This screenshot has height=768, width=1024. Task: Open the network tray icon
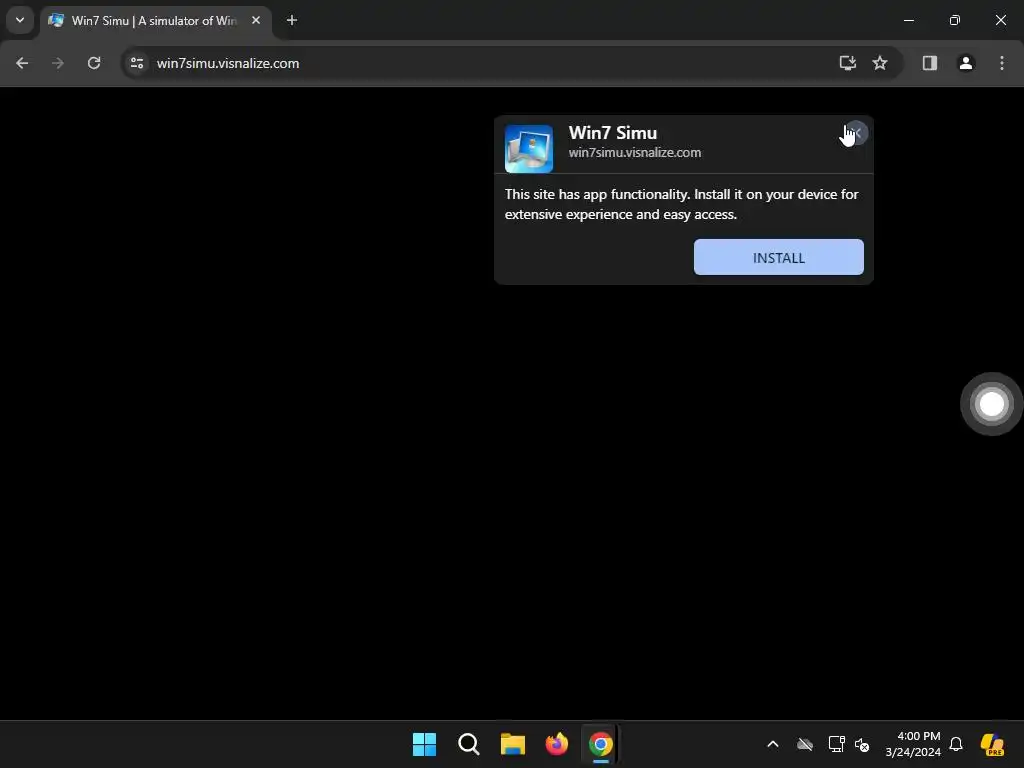point(837,744)
